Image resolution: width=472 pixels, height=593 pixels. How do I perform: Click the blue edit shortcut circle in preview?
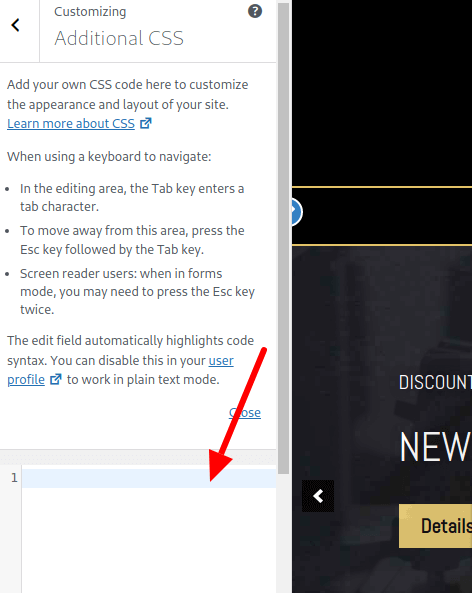pos(297,211)
